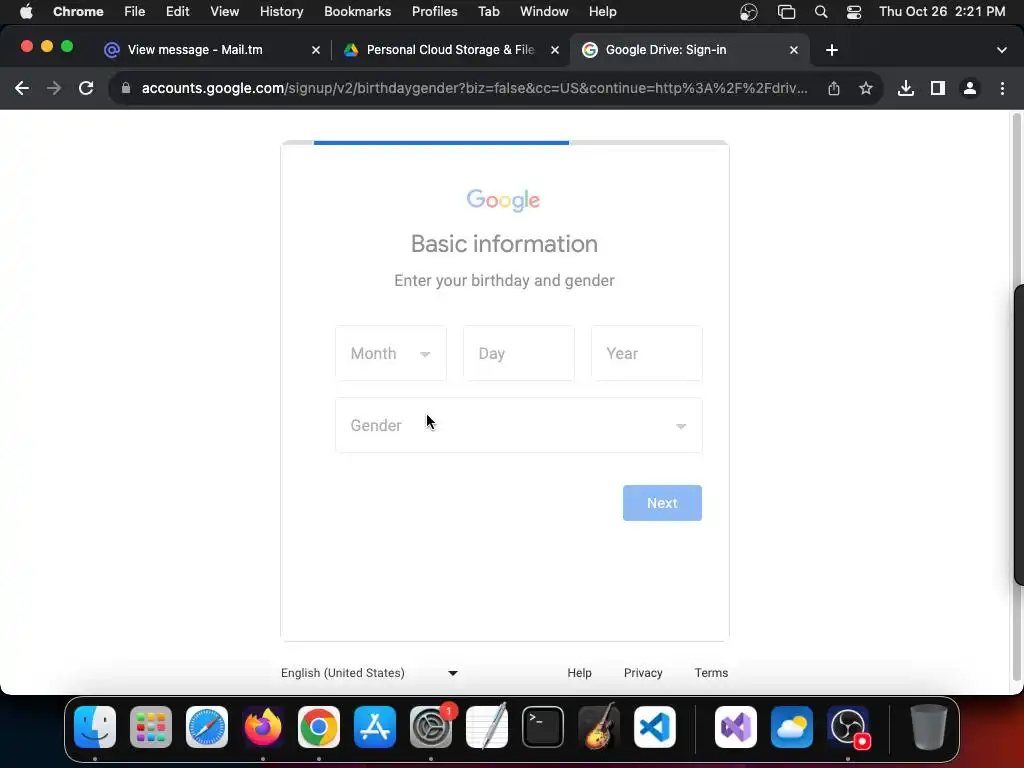Open the Privacy link
1024x768 pixels.
(643, 673)
